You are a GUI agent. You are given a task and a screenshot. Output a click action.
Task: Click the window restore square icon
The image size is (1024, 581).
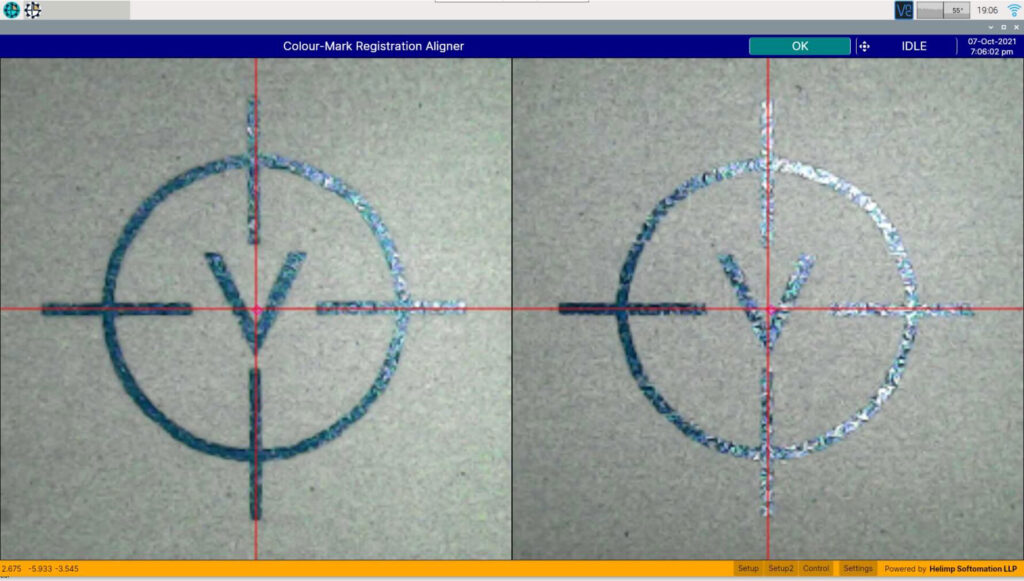click(x=1003, y=27)
